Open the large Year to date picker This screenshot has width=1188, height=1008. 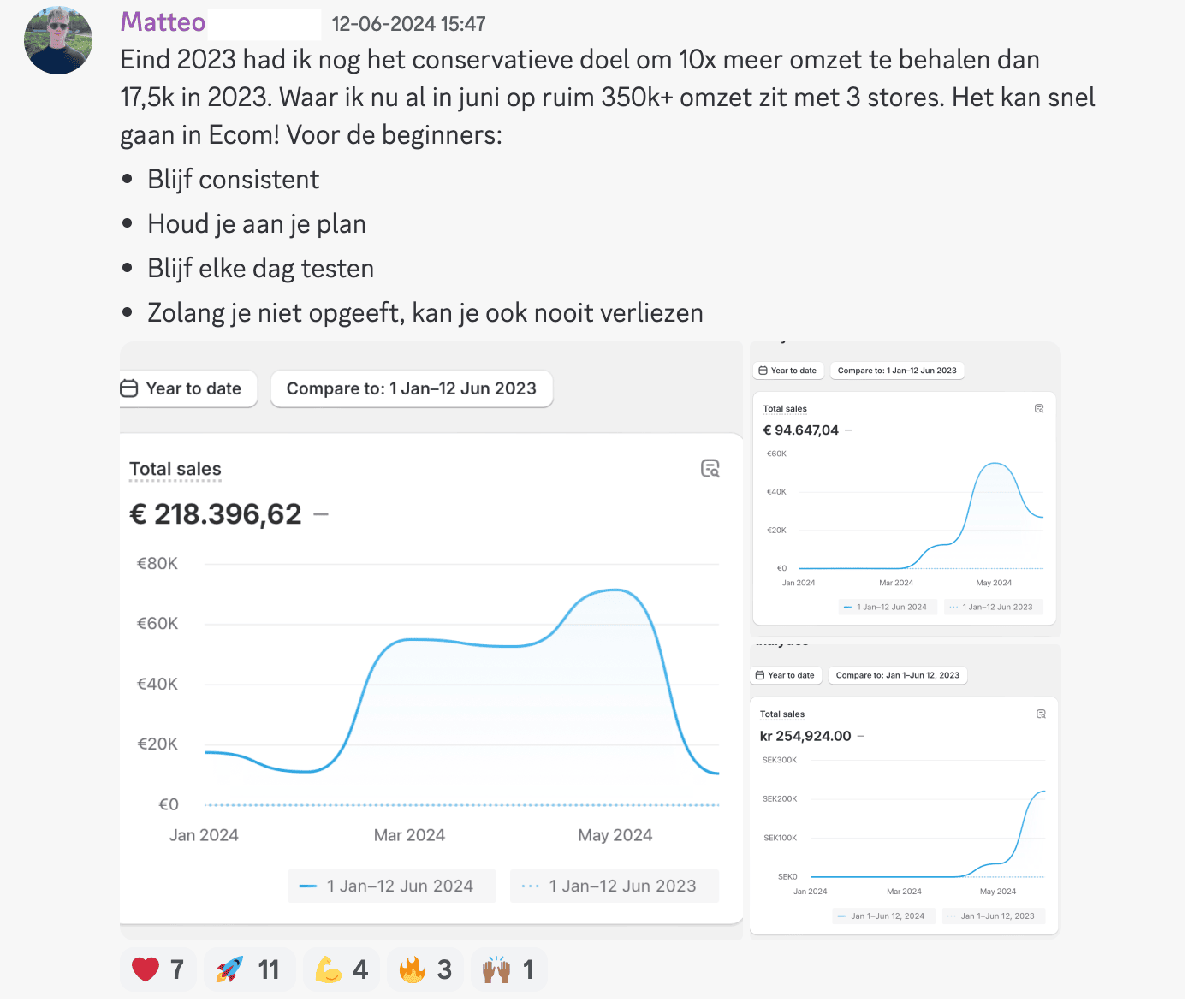tap(182, 388)
